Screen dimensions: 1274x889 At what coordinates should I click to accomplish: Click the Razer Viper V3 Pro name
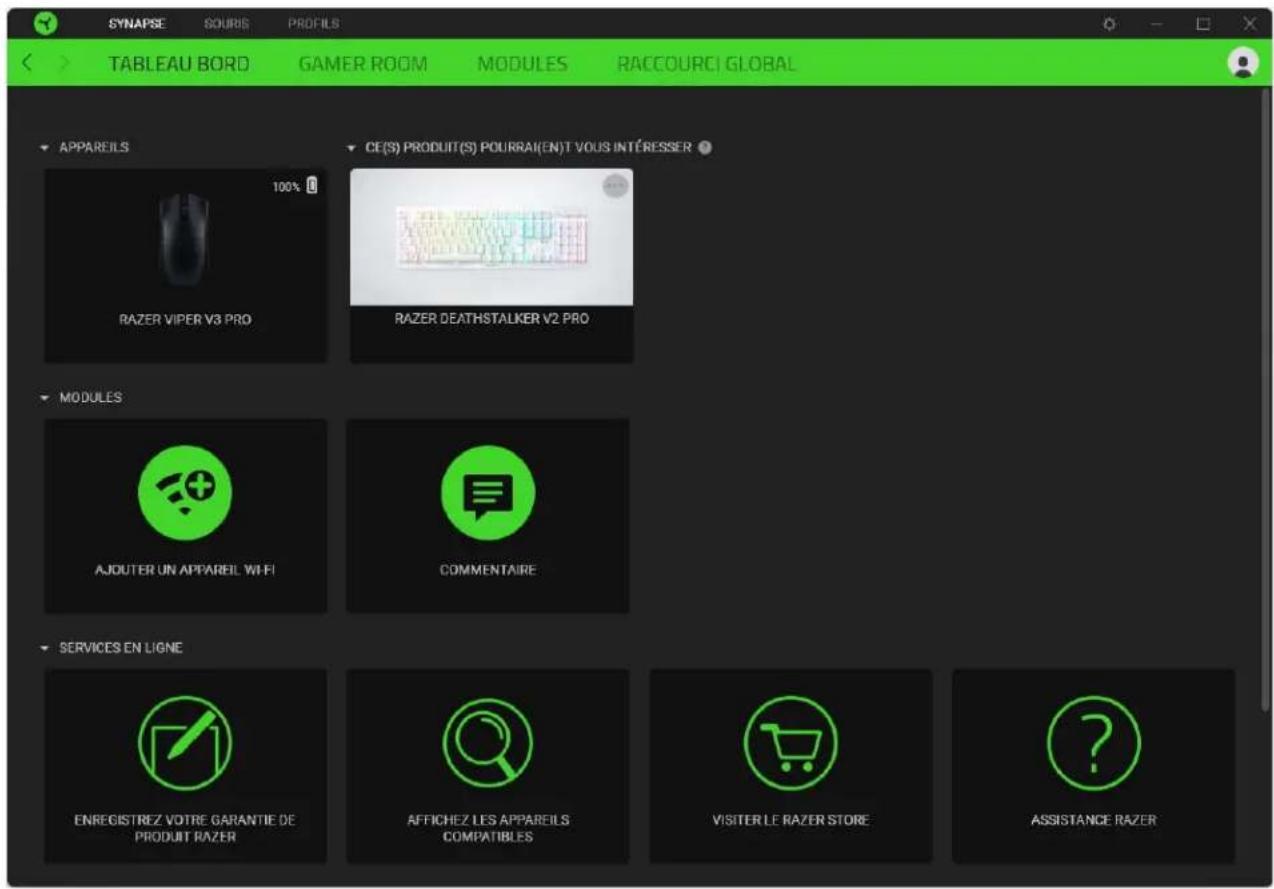point(185,320)
